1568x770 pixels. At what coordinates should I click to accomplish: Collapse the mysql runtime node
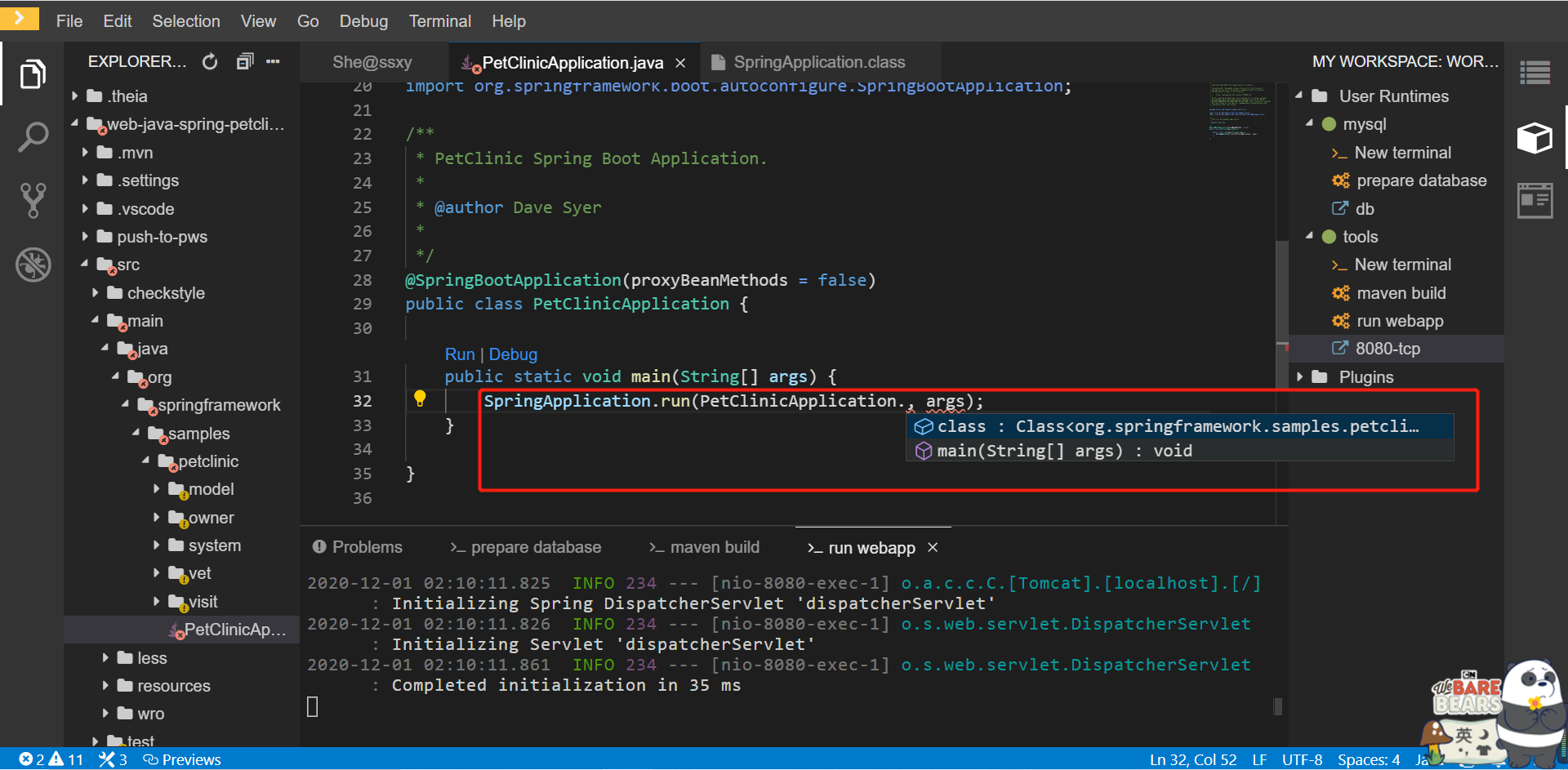pyautogui.click(x=1310, y=123)
